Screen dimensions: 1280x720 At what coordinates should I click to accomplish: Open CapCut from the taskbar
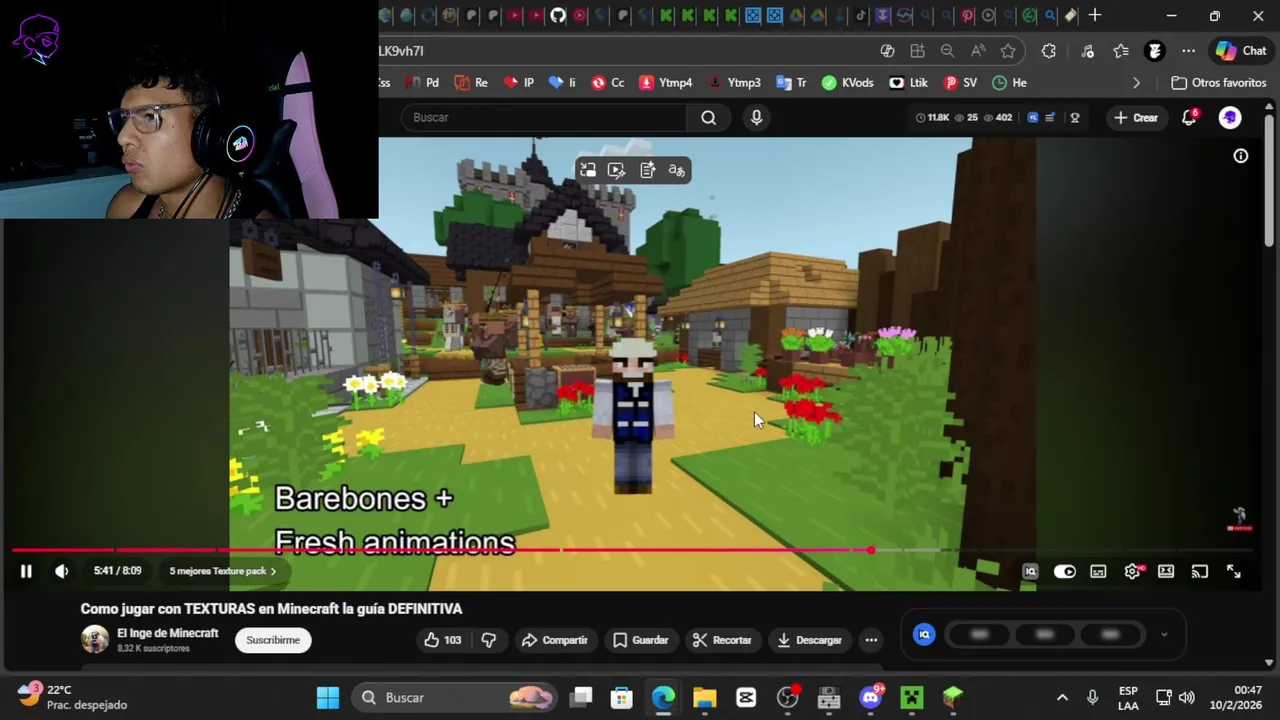746,698
